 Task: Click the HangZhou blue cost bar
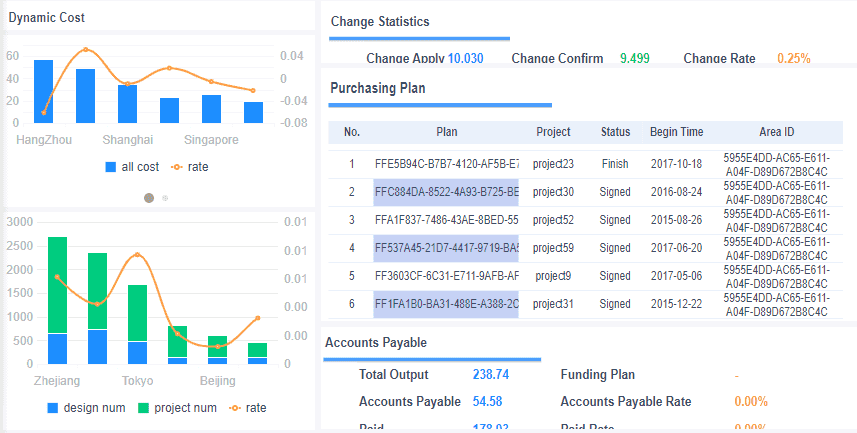click(43, 91)
